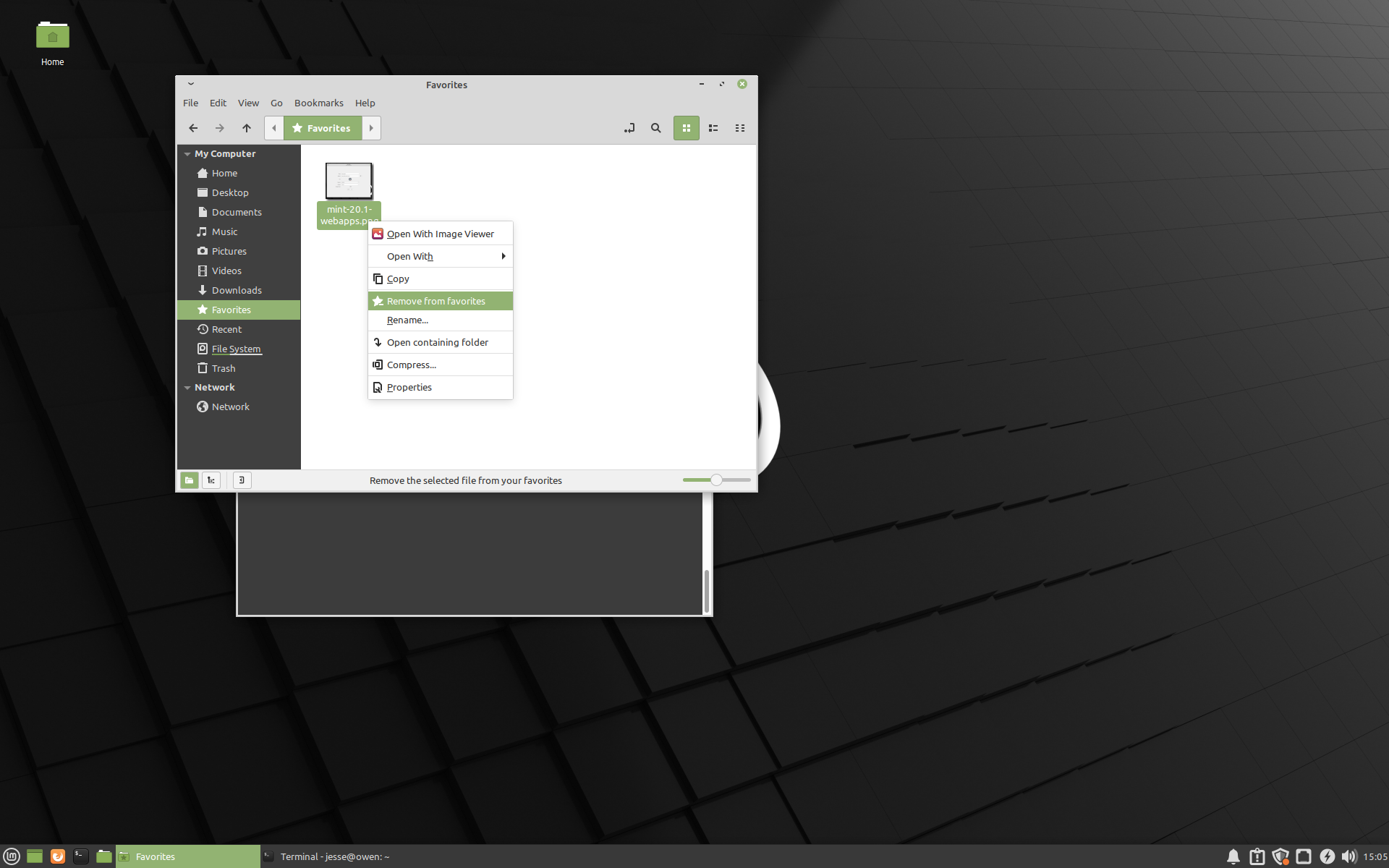Go up to the parent folder

(247, 128)
